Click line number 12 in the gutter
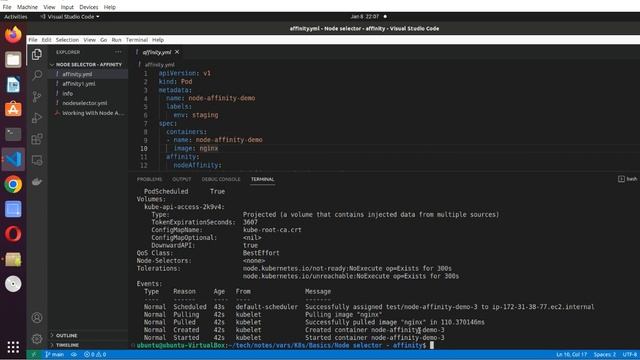Image resolution: width=640 pixels, height=360 pixels. point(144,165)
